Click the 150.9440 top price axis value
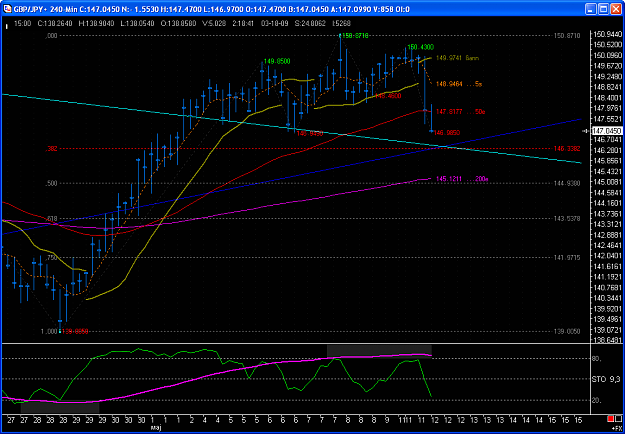625x434 pixels. (607, 34)
